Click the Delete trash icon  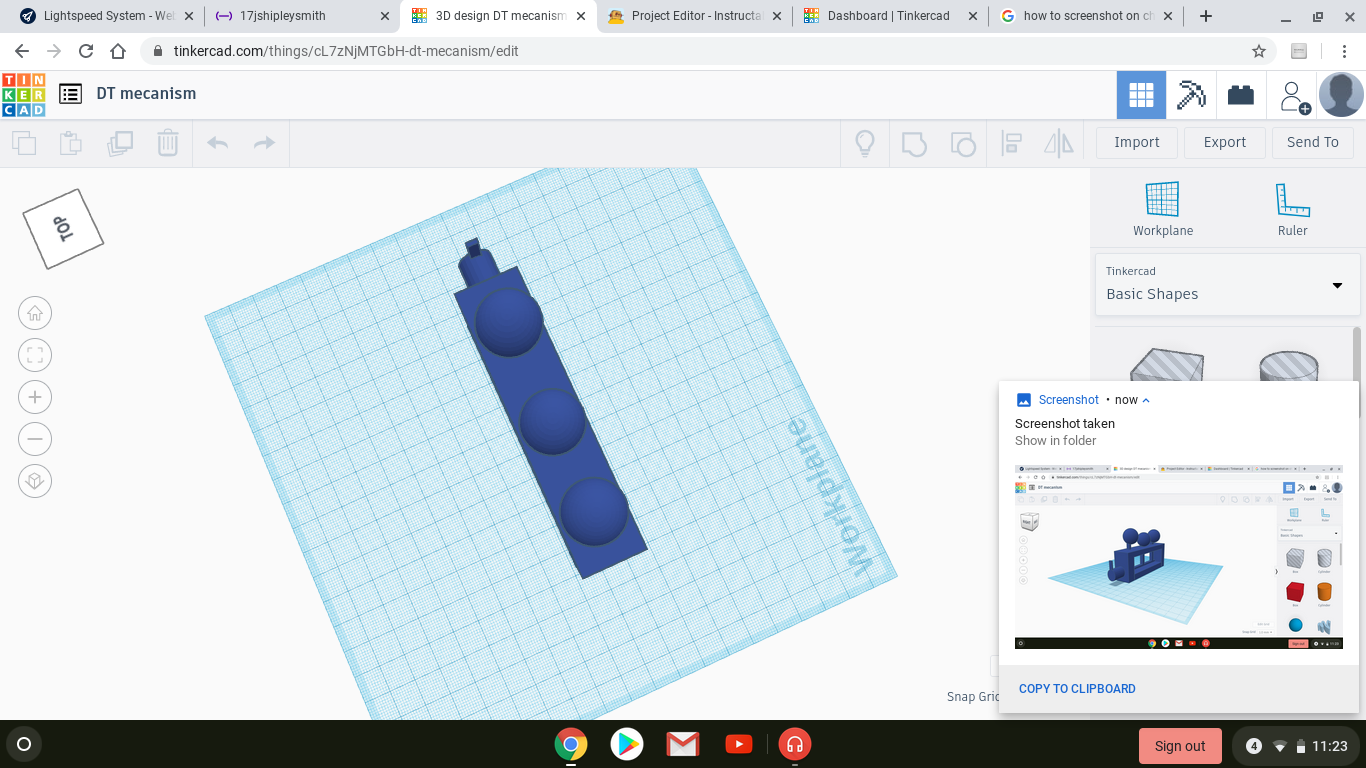click(168, 143)
